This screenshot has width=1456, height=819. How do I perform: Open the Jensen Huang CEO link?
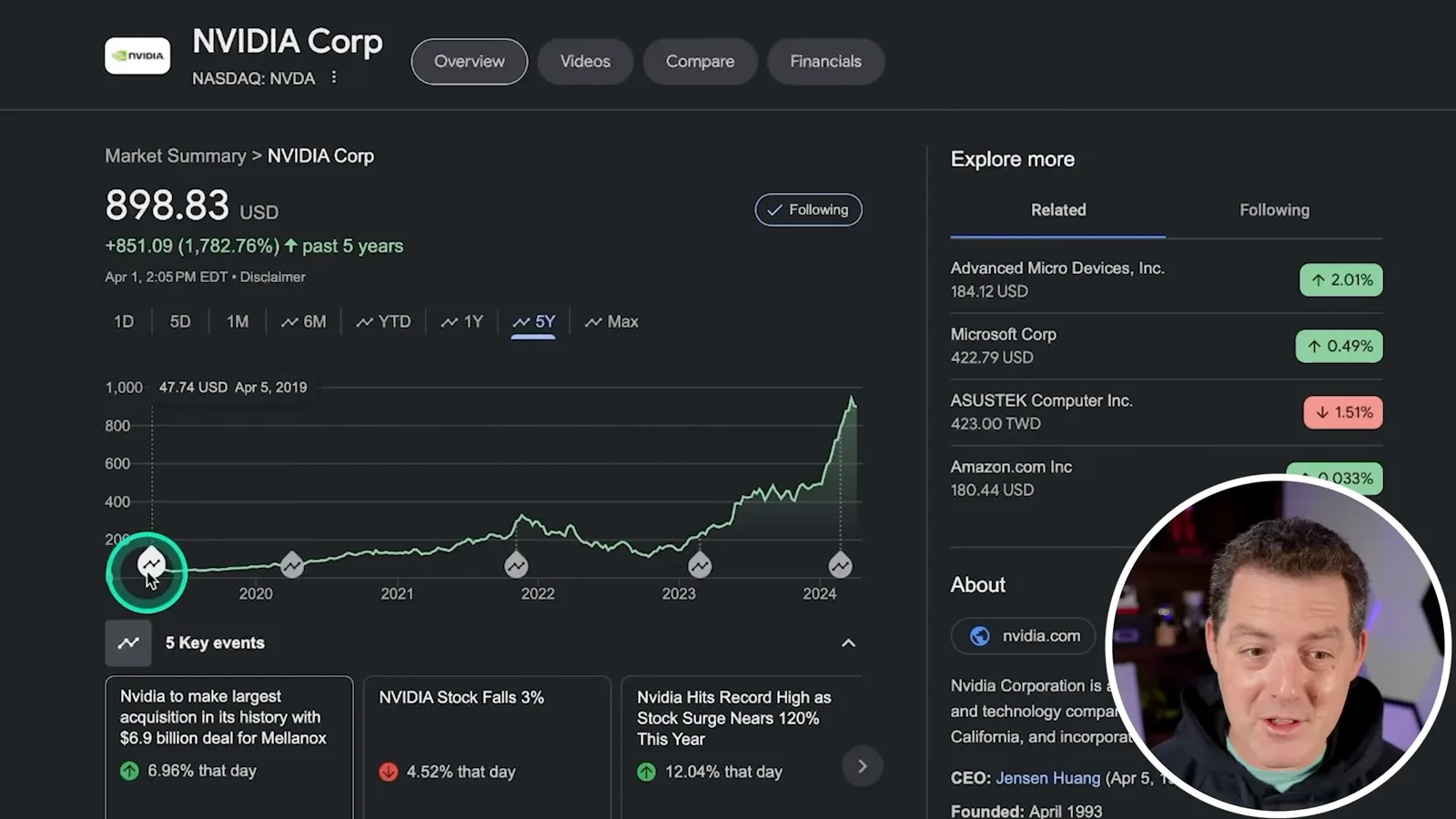(1047, 778)
